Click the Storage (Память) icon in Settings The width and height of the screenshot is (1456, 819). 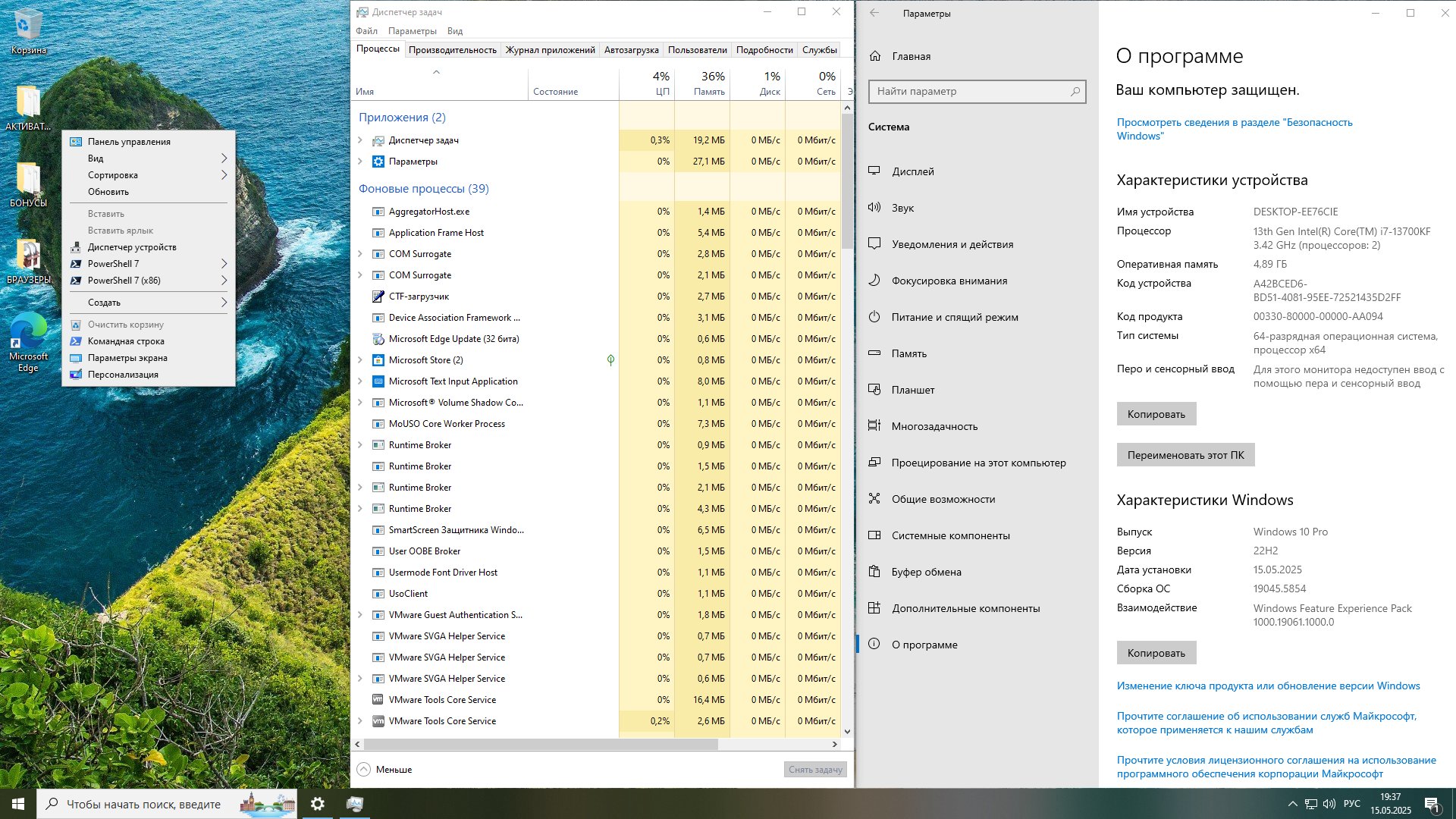(x=874, y=353)
